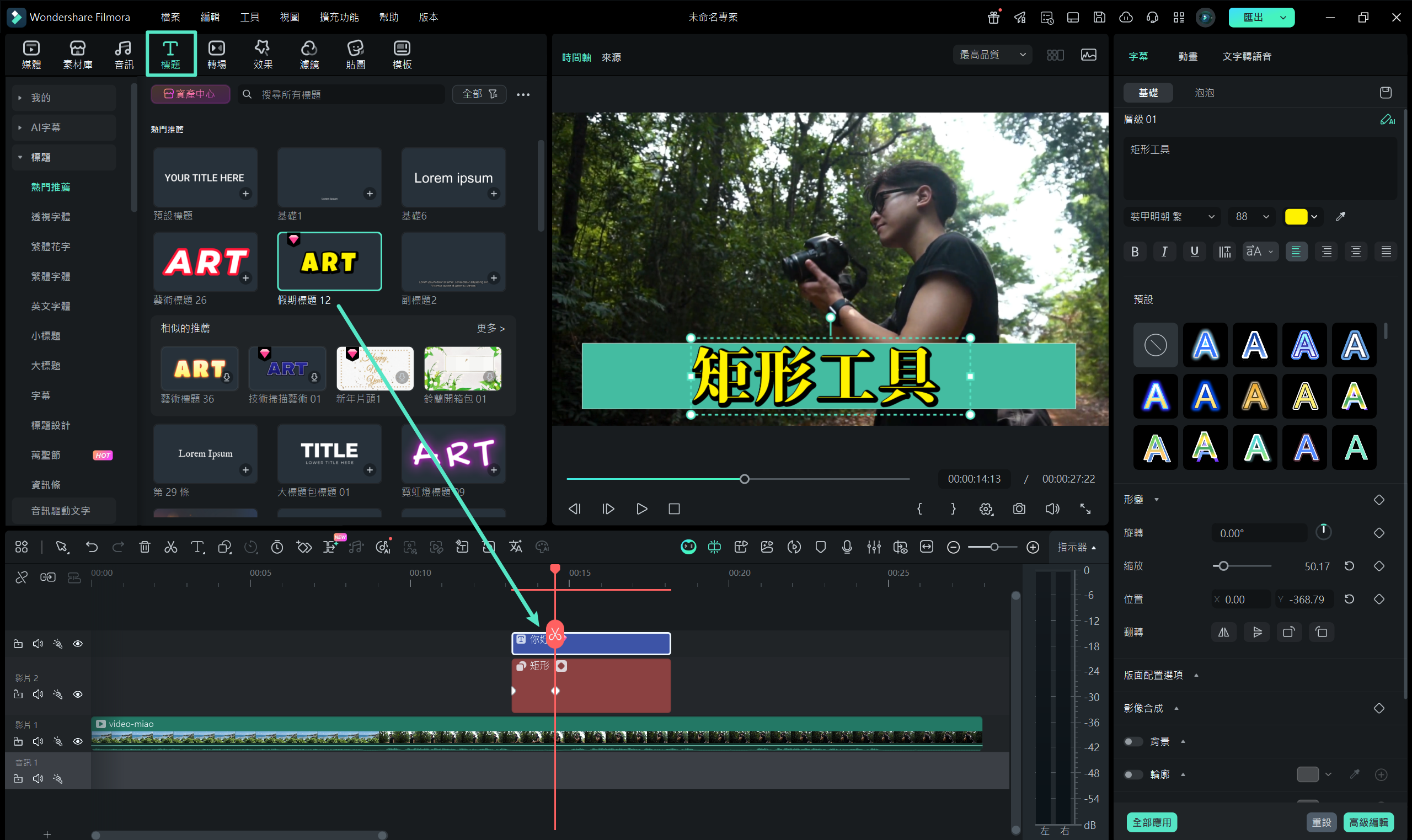Click the delete trash icon in timeline toolbar
This screenshot has width=1412, height=840.
click(145, 547)
